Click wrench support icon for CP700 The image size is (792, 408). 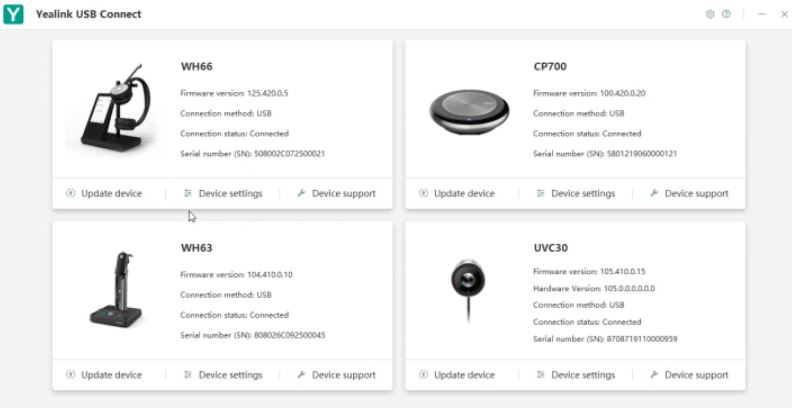point(654,193)
